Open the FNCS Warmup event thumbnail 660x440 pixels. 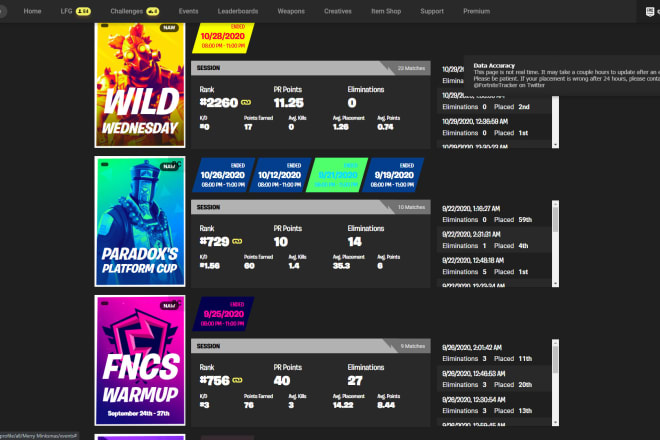[x=140, y=360]
